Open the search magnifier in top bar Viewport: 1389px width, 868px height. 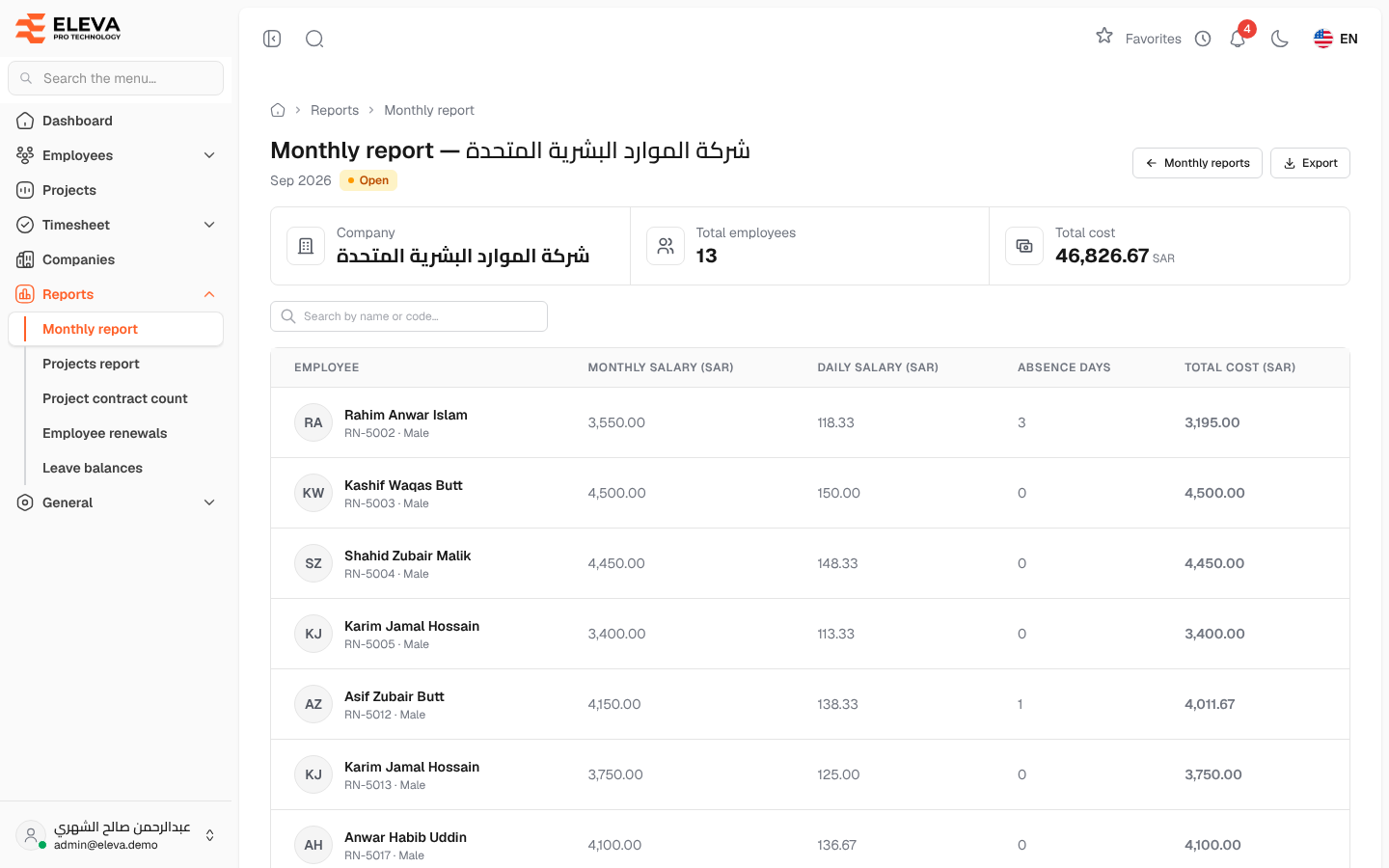coord(314,39)
